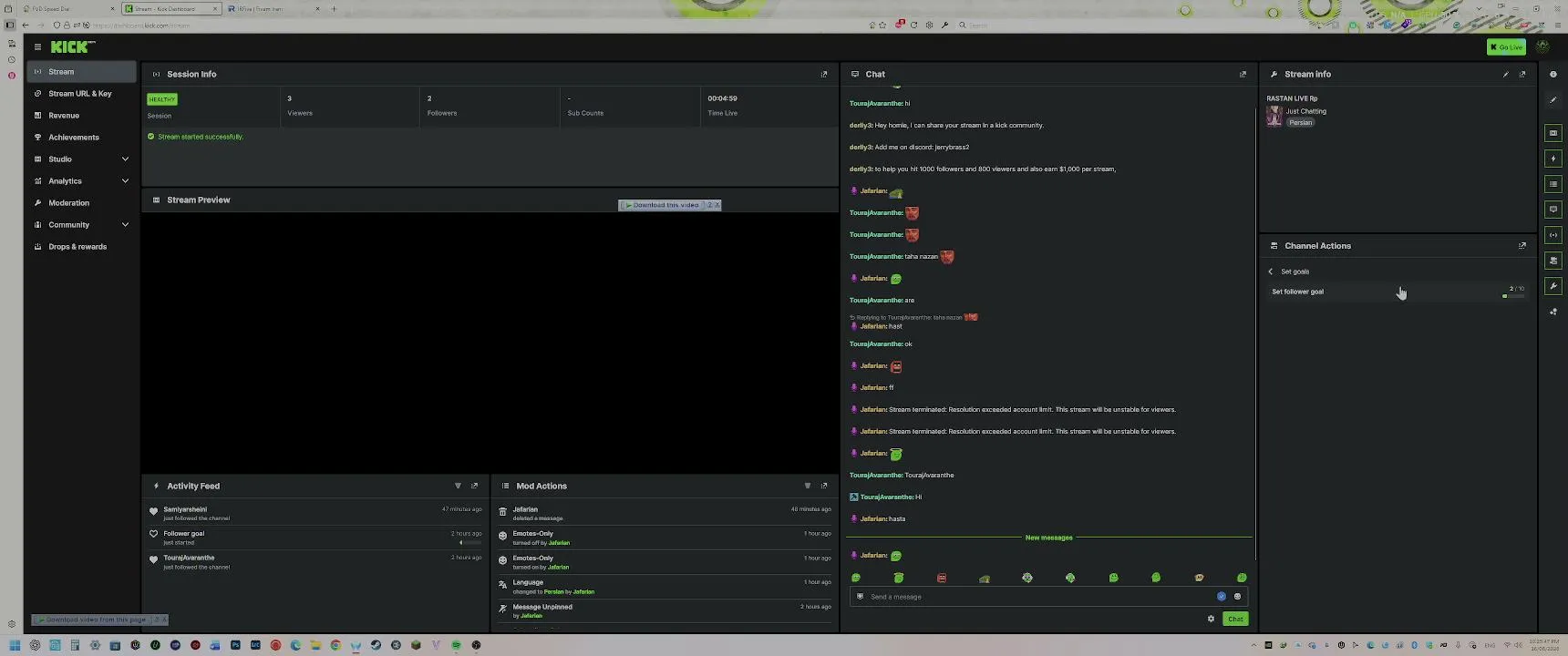Toggle Activity Feed panel in the right rail
This screenshot has width=1568, height=656.
tap(1553, 159)
